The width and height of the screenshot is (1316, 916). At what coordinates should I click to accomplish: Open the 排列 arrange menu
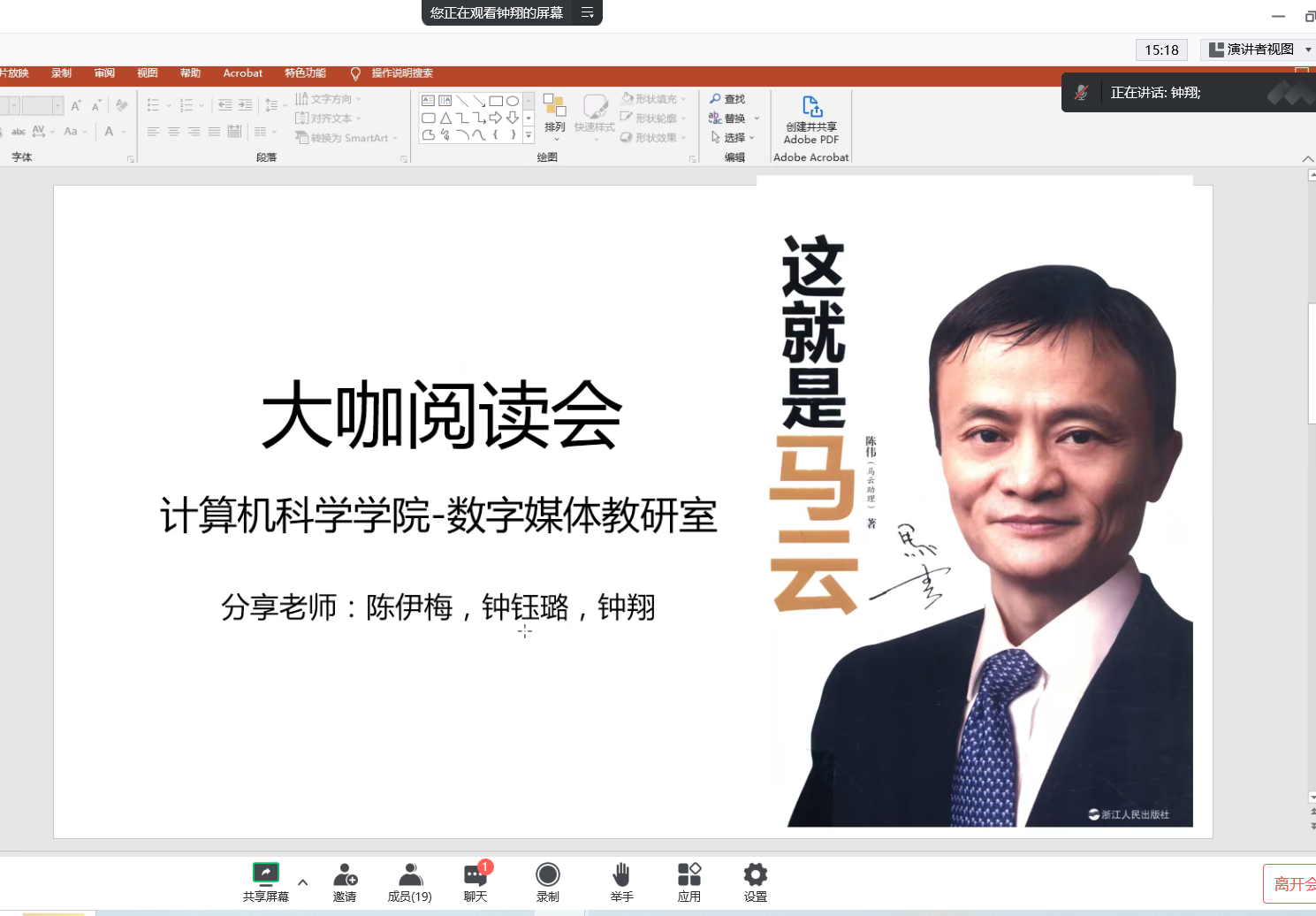coord(555,117)
